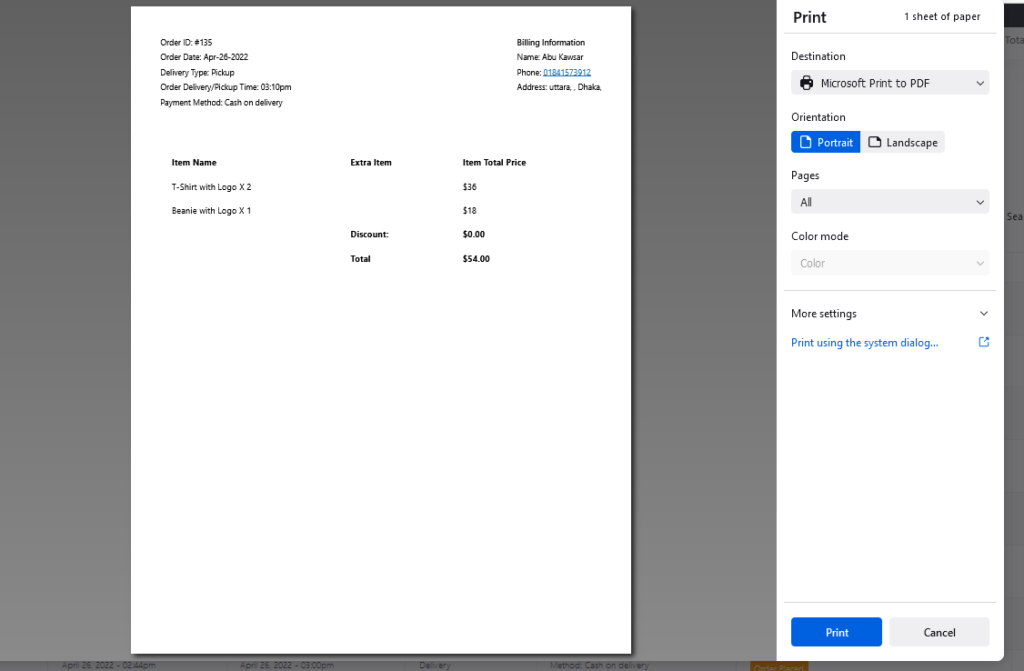Viewport: 1024px width, 671px height.
Task: Click the Order ID #135 text in preview
Action: 186,42
